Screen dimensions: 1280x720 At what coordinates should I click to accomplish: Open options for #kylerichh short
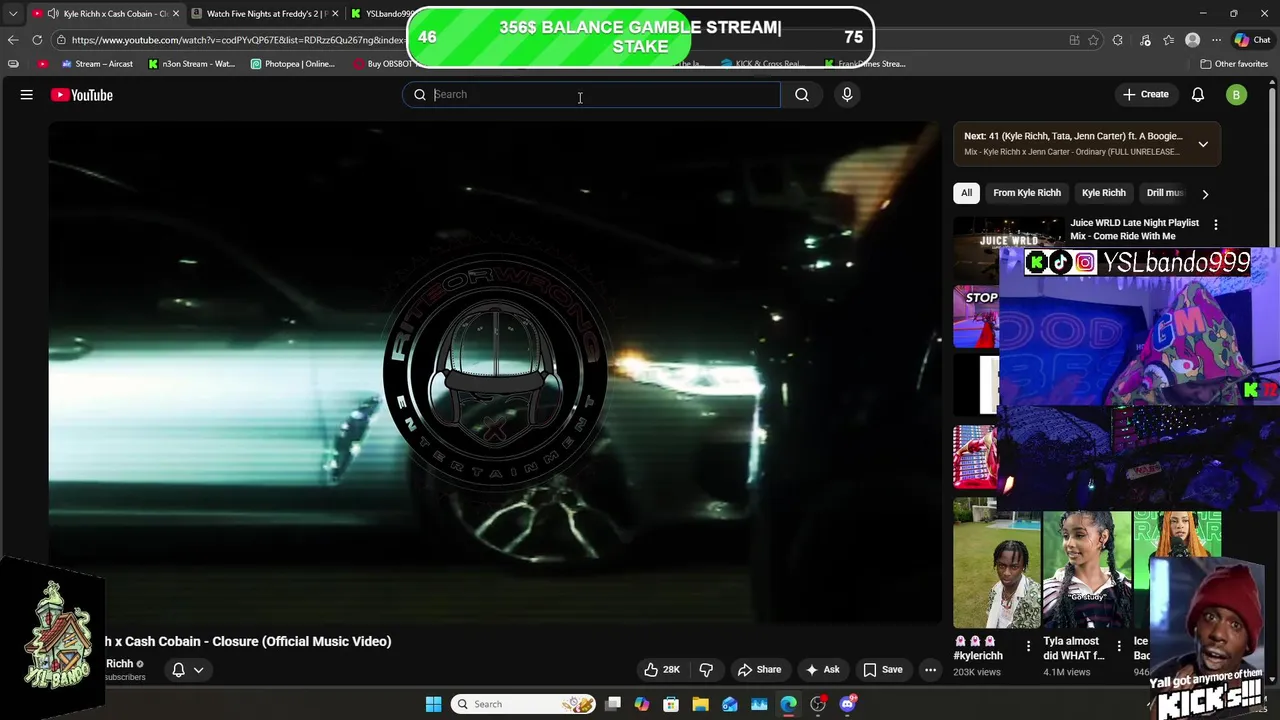click(1028, 646)
